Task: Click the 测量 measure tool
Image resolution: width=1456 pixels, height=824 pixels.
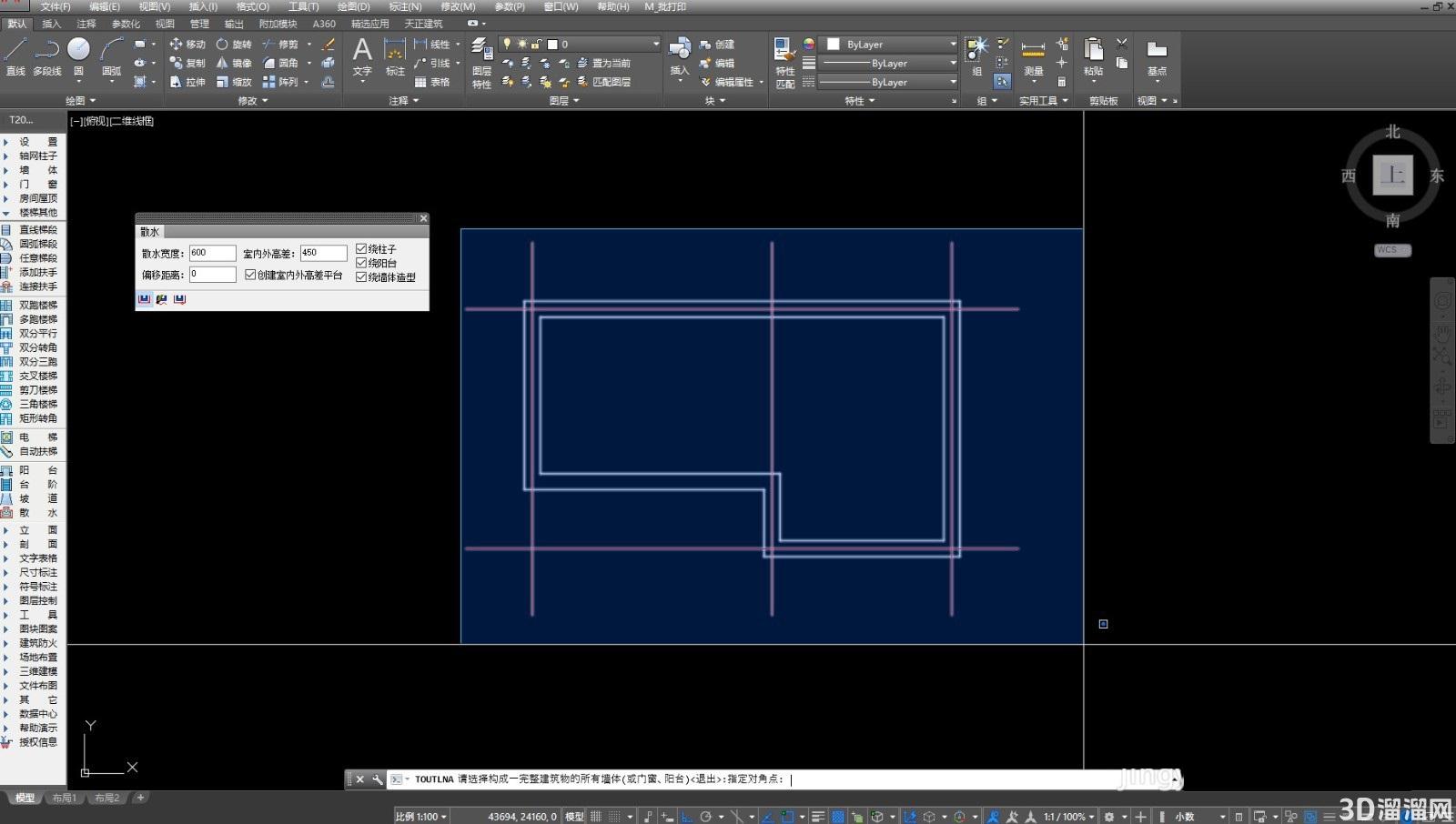Action: pos(1033,56)
